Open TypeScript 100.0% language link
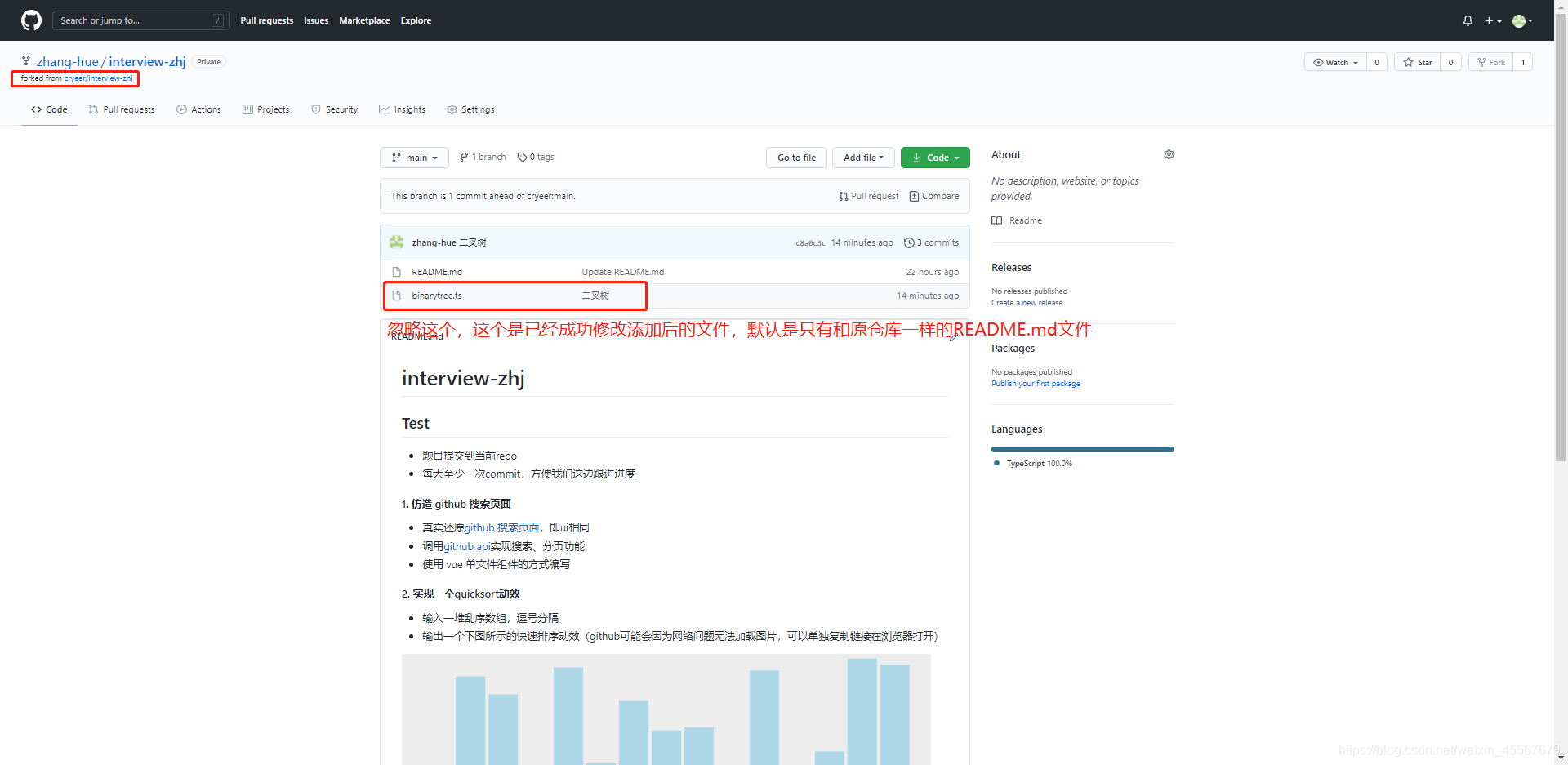 1033,464
